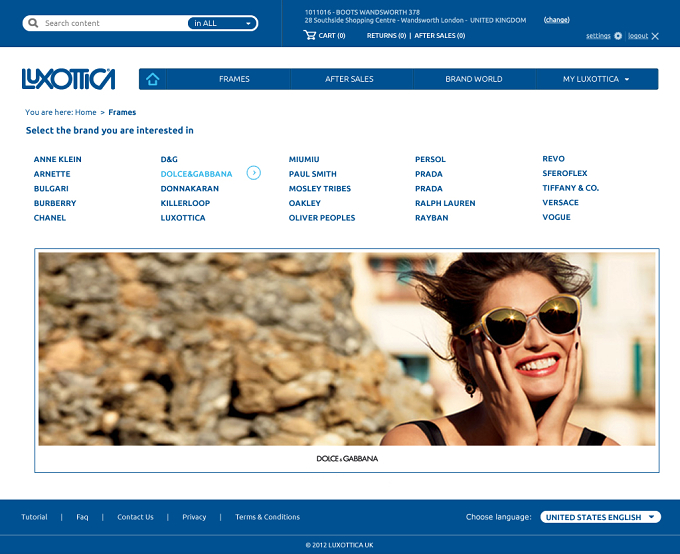Select the Vogue brand
Viewport: 680px width, 554px height.
point(556,217)
